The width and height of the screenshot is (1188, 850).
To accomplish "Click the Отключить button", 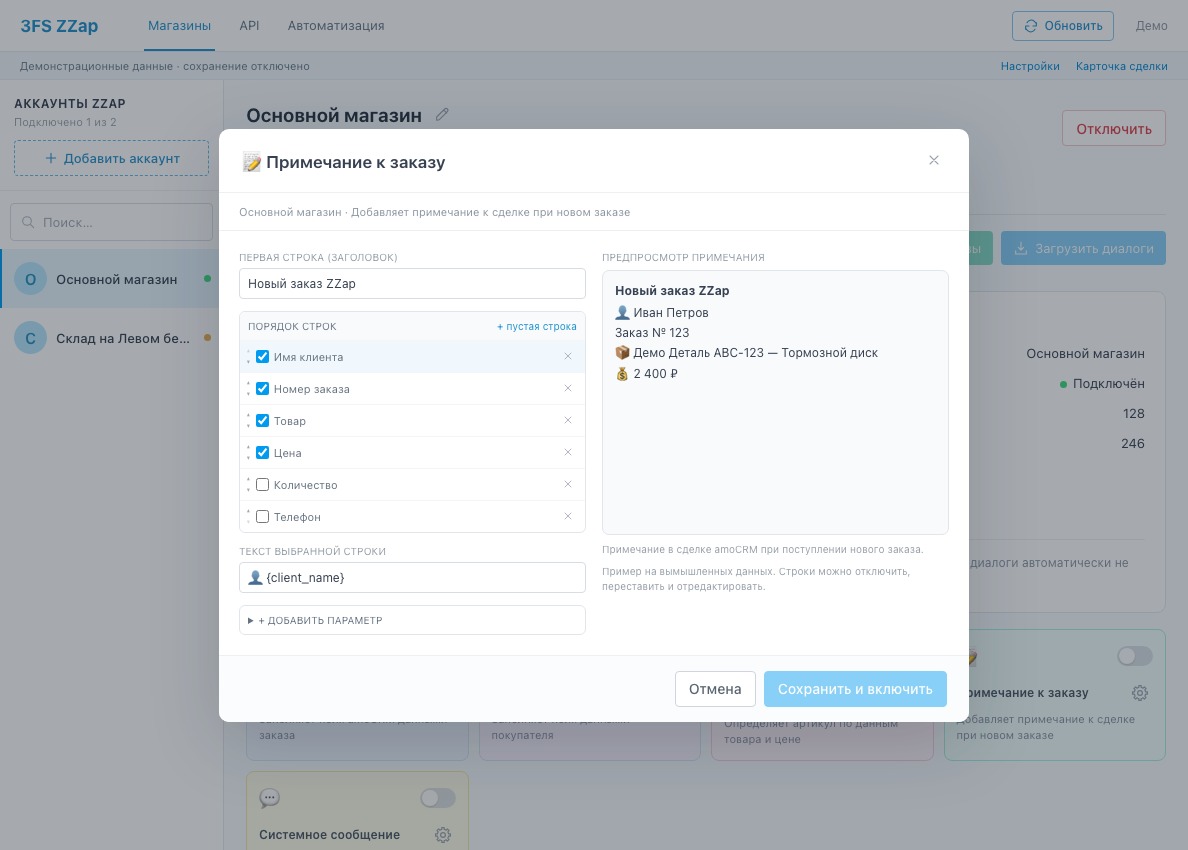I will click(1114, 129).
